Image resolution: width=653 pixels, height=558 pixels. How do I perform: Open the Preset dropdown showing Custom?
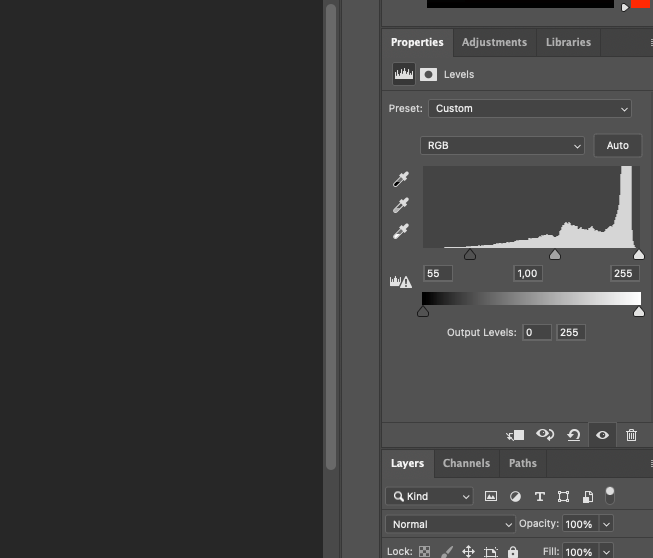tap(530, 109)
